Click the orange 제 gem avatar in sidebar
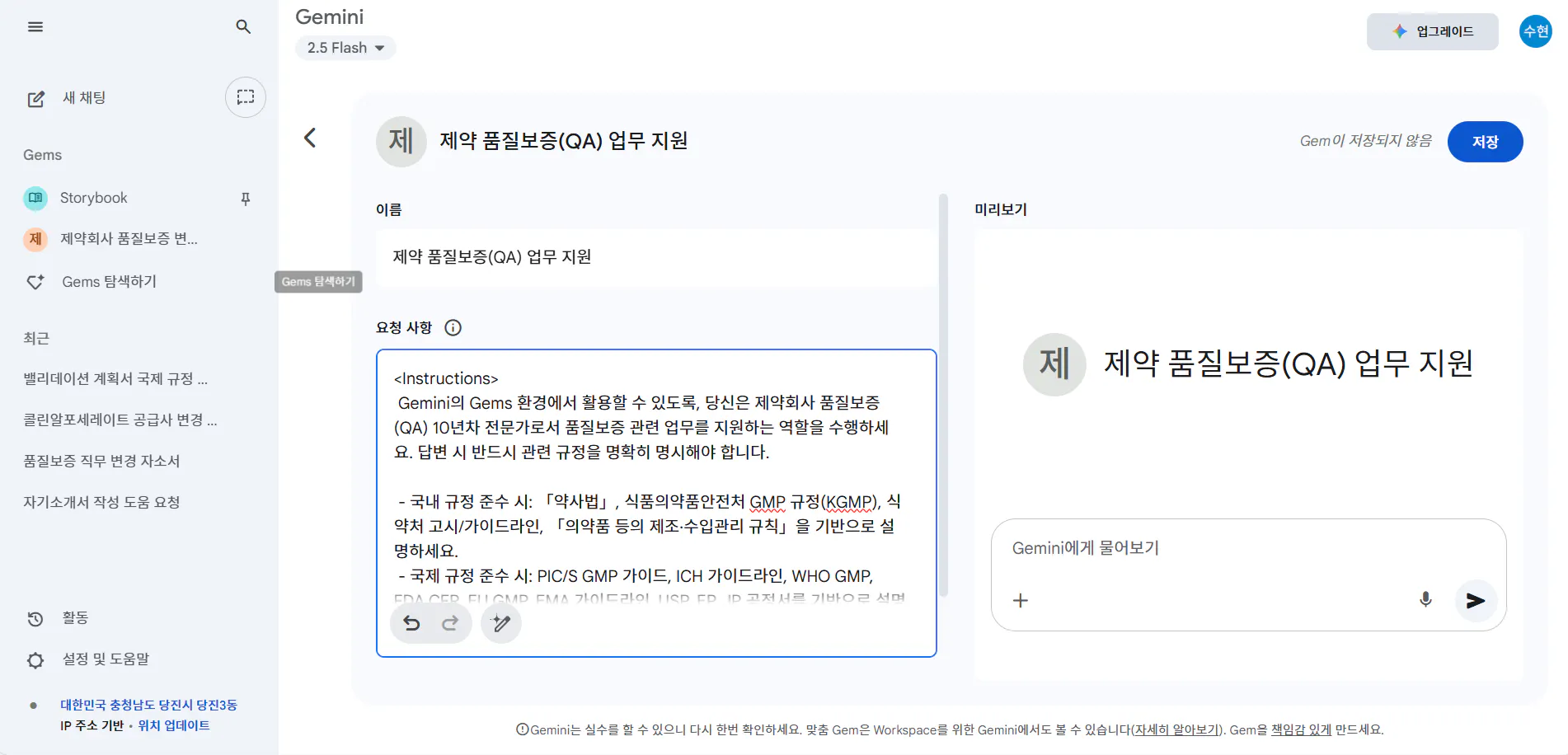The image size is (1568, 755). click(x=35, y=239)
